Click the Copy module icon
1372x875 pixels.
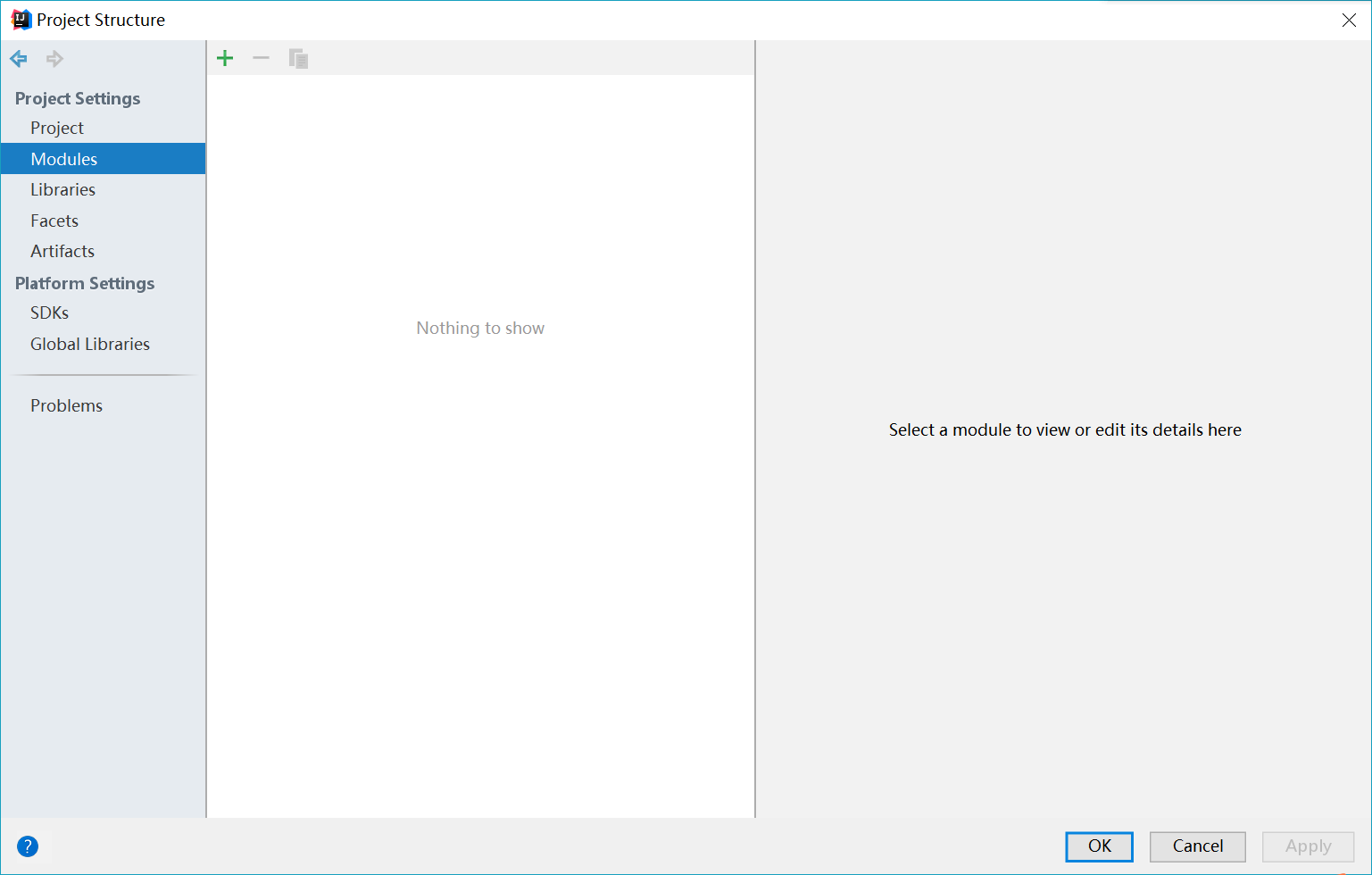[x=298, y=58]
